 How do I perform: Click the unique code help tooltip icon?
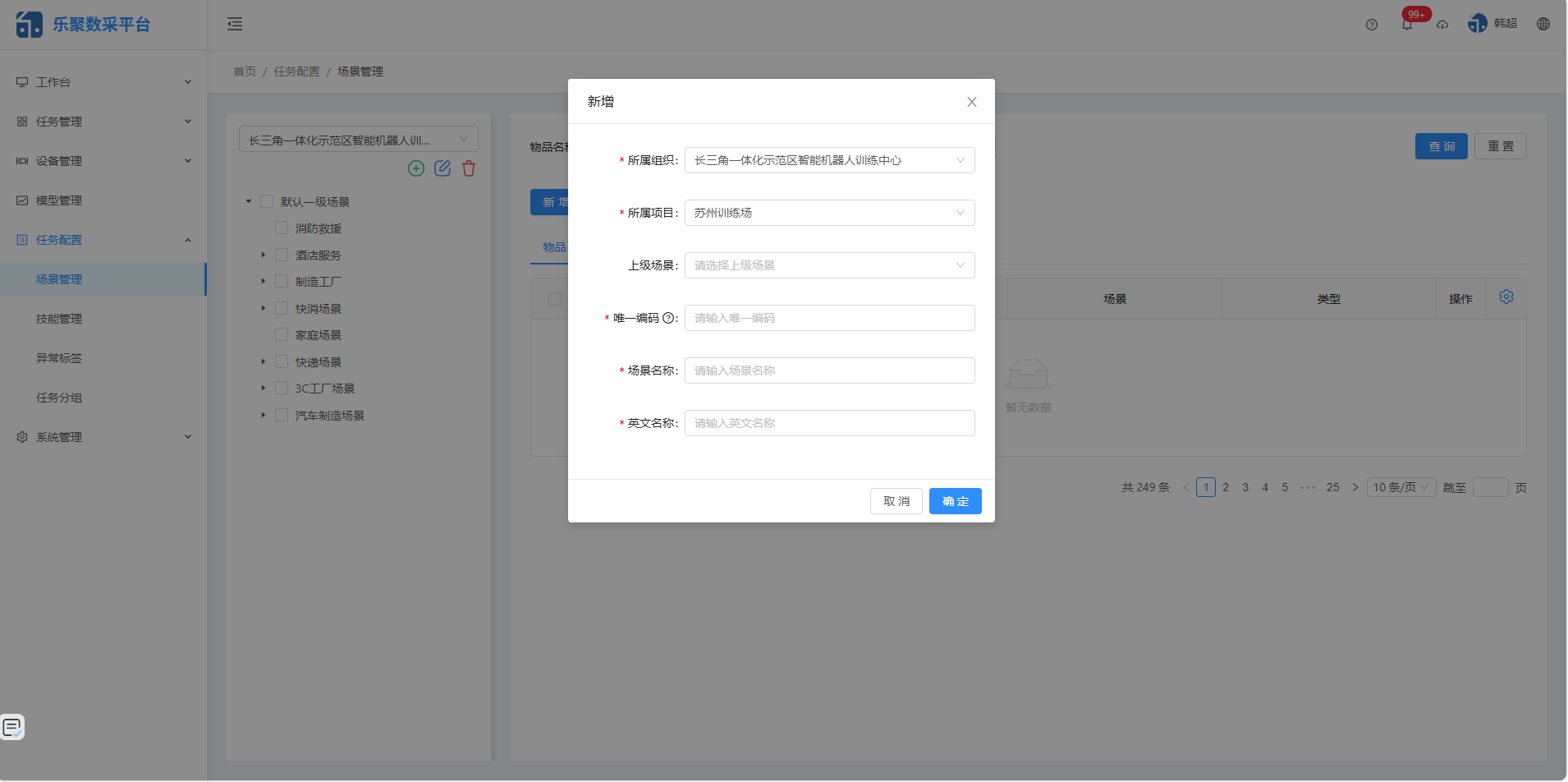(668, 318)
